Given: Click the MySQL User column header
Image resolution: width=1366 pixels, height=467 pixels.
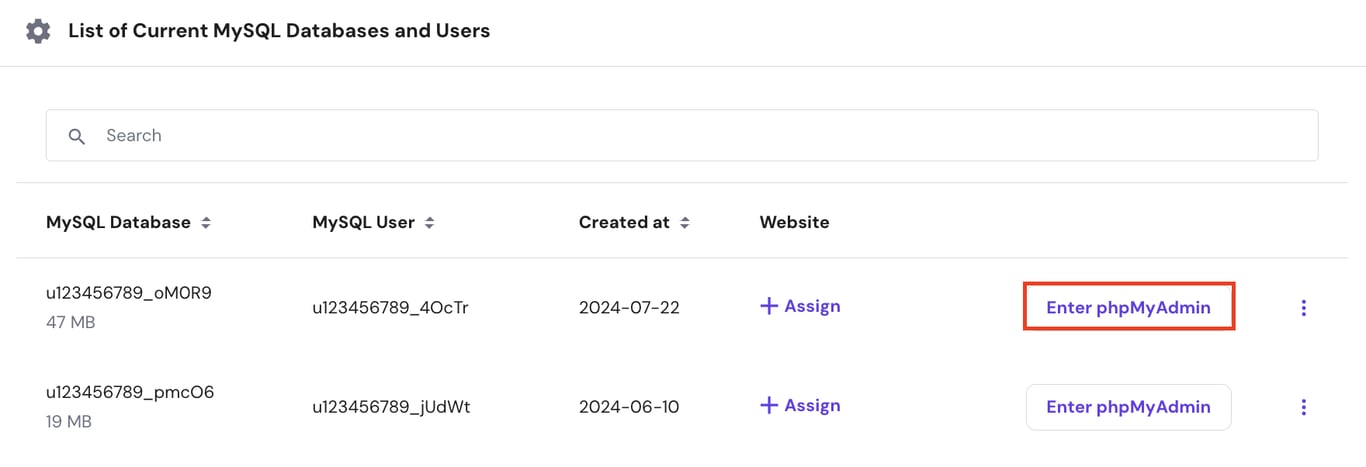Looking at the screenshot, I should click(363, 222).
